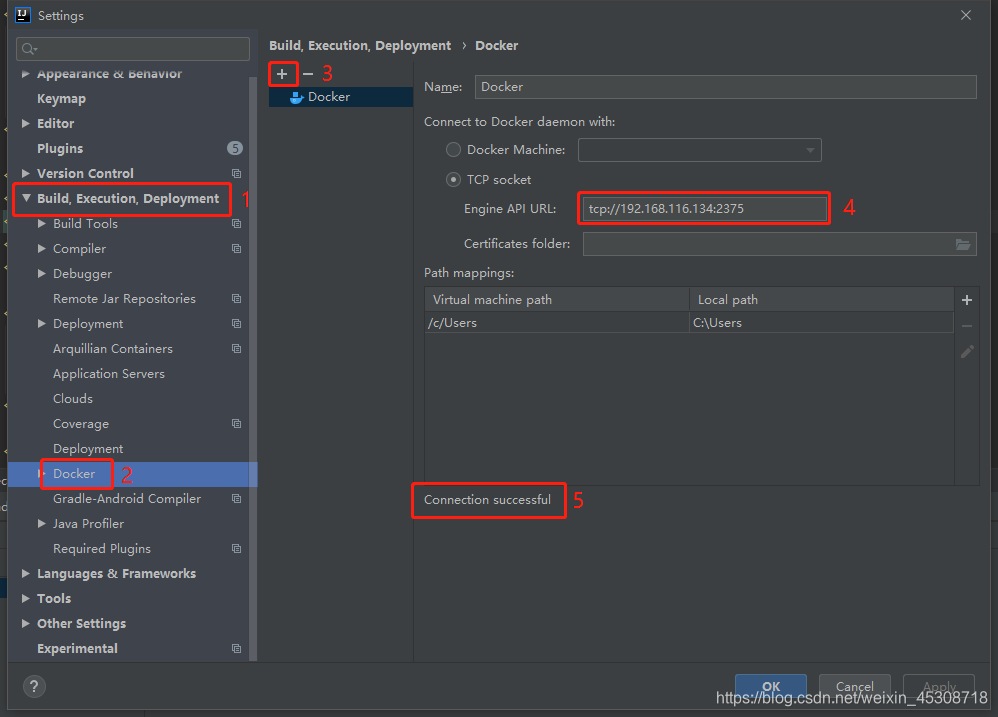This screenshot has width=998, height=717.
Task: Click the Name input field
Action: pos(726,87)
